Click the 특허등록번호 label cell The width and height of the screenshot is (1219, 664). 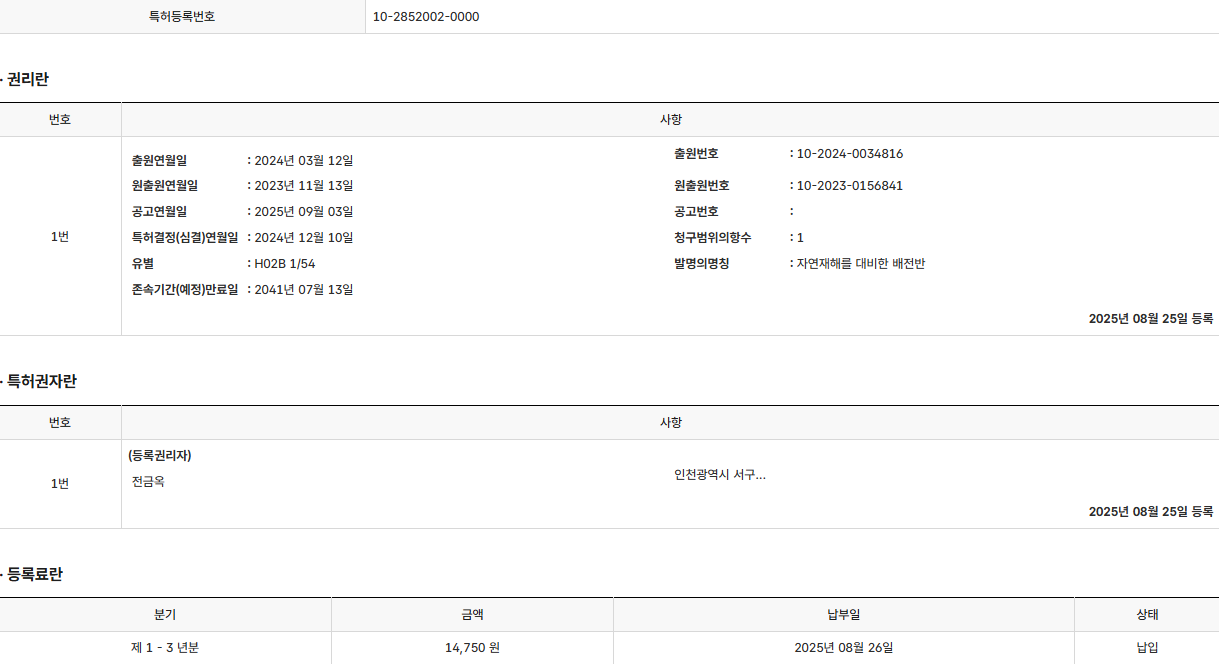182,17
